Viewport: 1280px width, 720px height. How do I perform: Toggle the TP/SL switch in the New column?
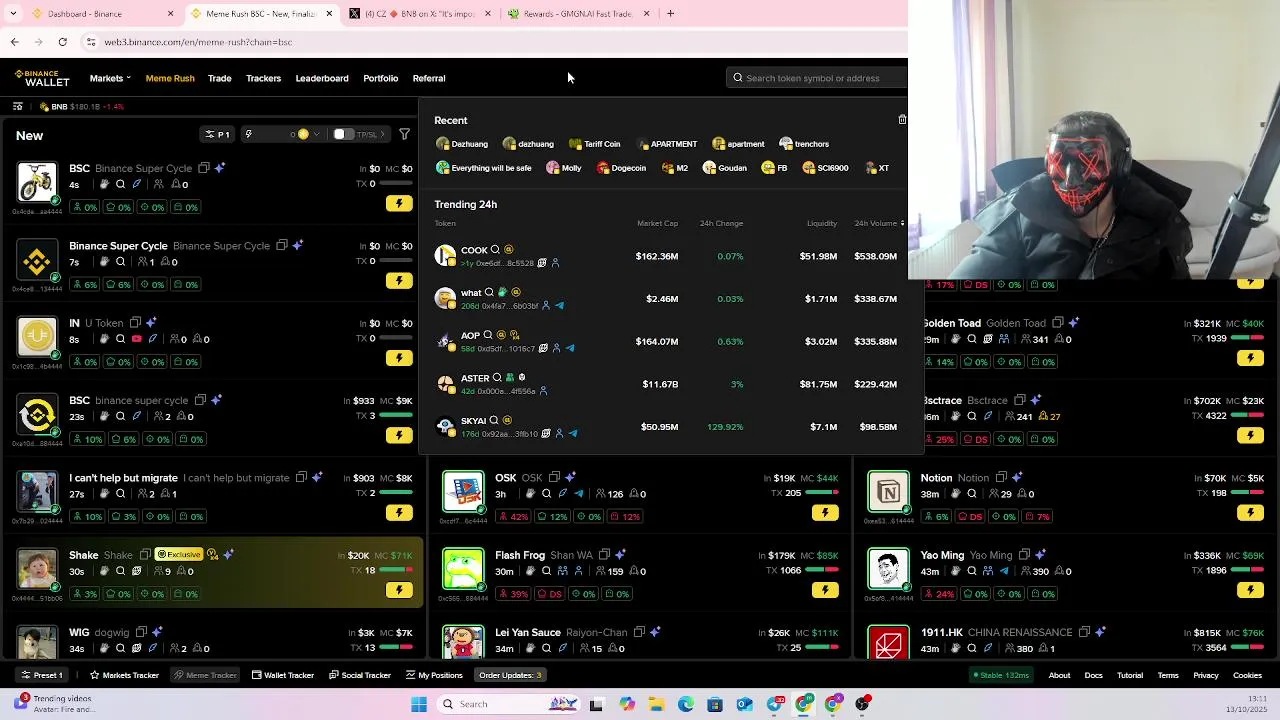point(344,134)
